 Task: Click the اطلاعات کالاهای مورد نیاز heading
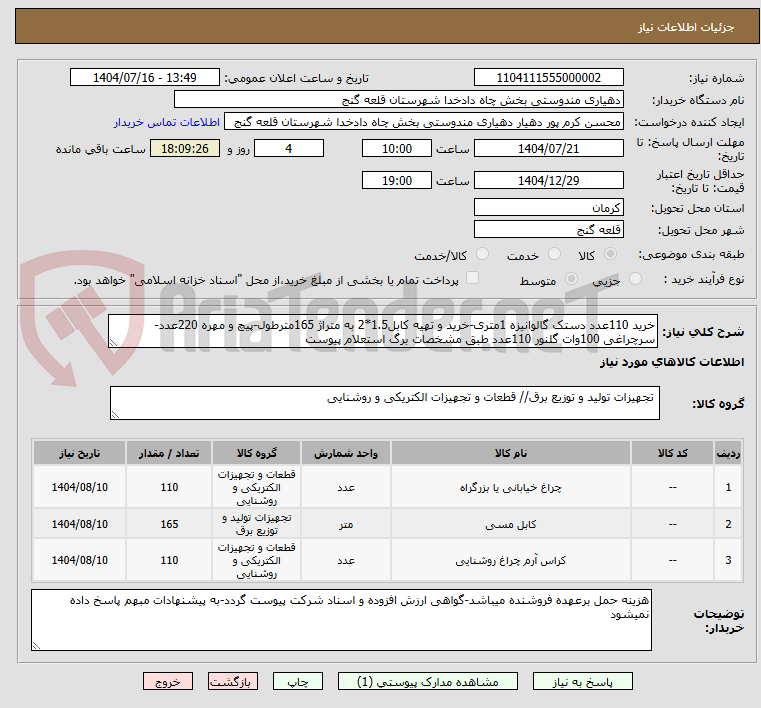coord(672,362)
